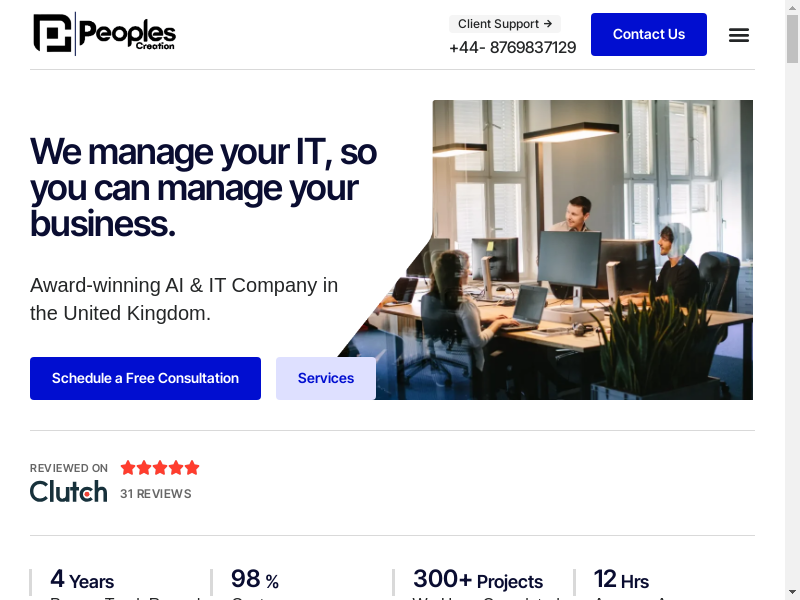Click the 300+ Projects statistic
Viewport: 800px width, 600px height.
click(x=478, y=580)
